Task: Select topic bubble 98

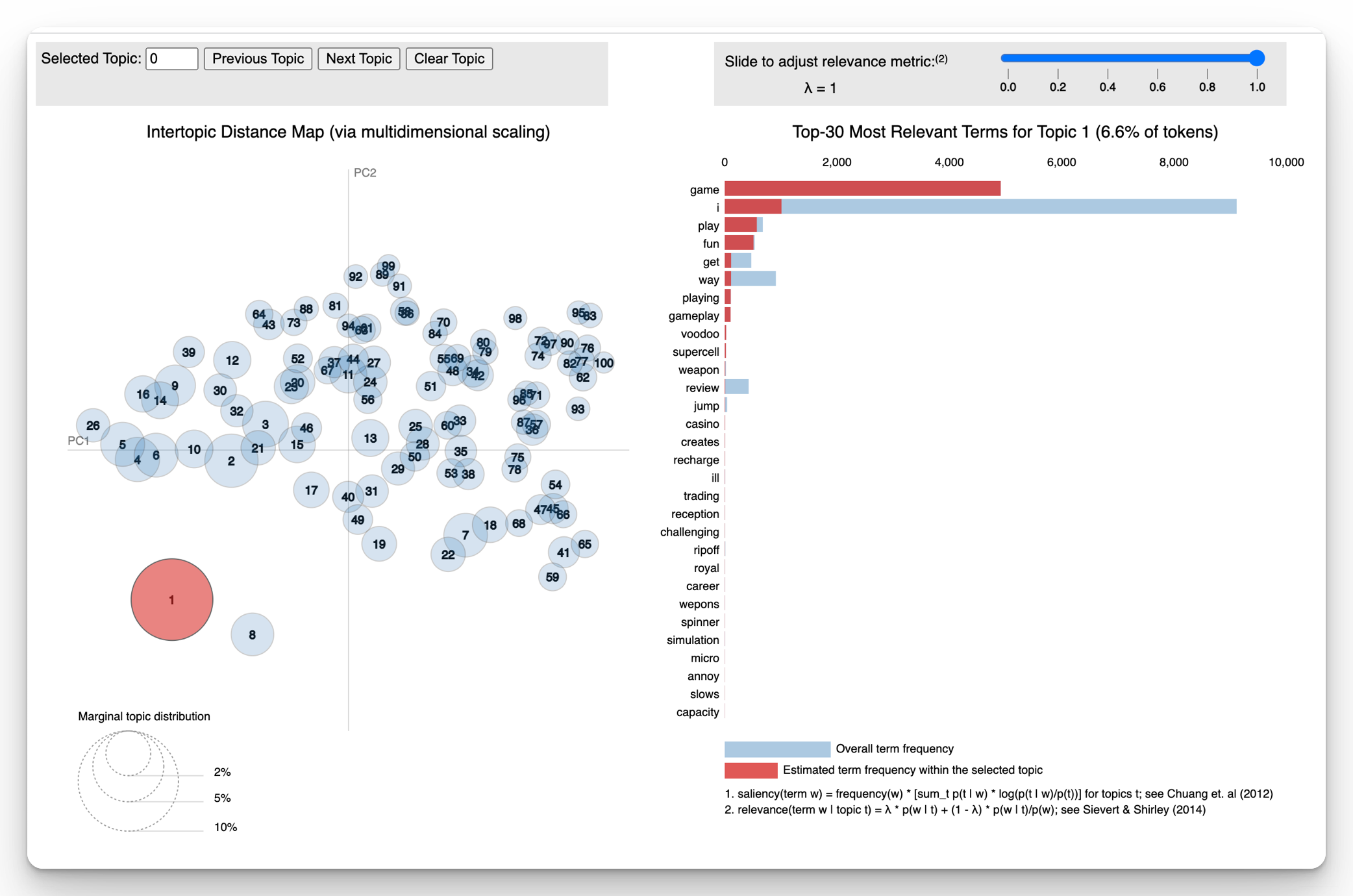Action: [515, 318]
